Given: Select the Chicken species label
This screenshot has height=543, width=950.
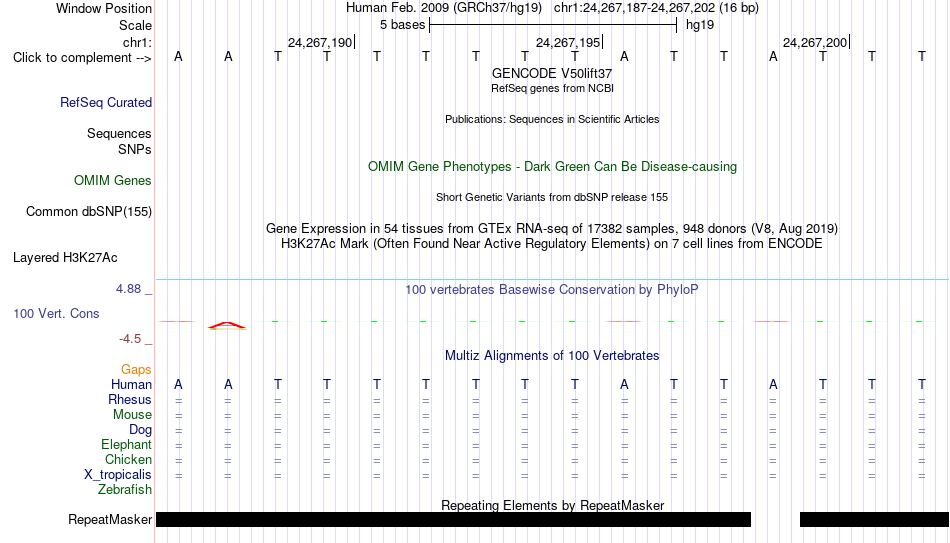Looking at the screenshot, I should (x=128, y=459).
